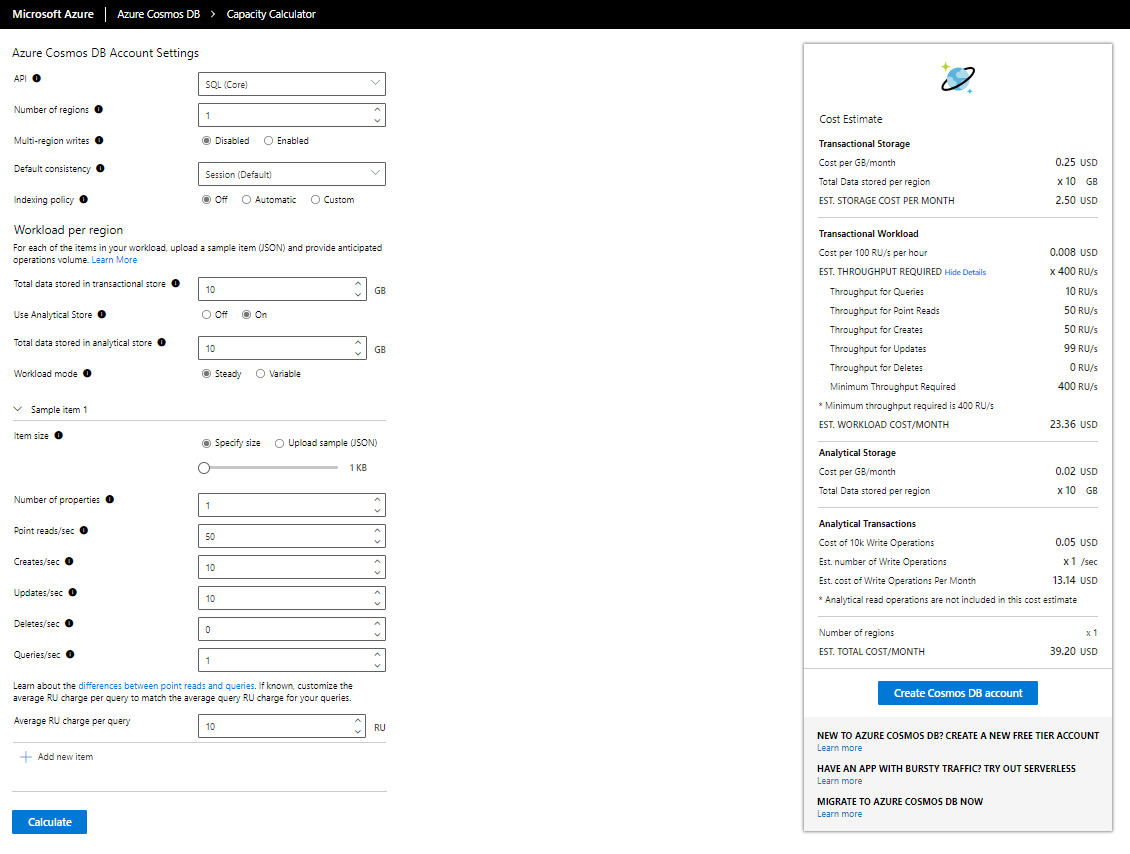Click the Number of properties input field
Image resolution: width=1130 pixels, height=854 pixels.
[x=292, y=505]
